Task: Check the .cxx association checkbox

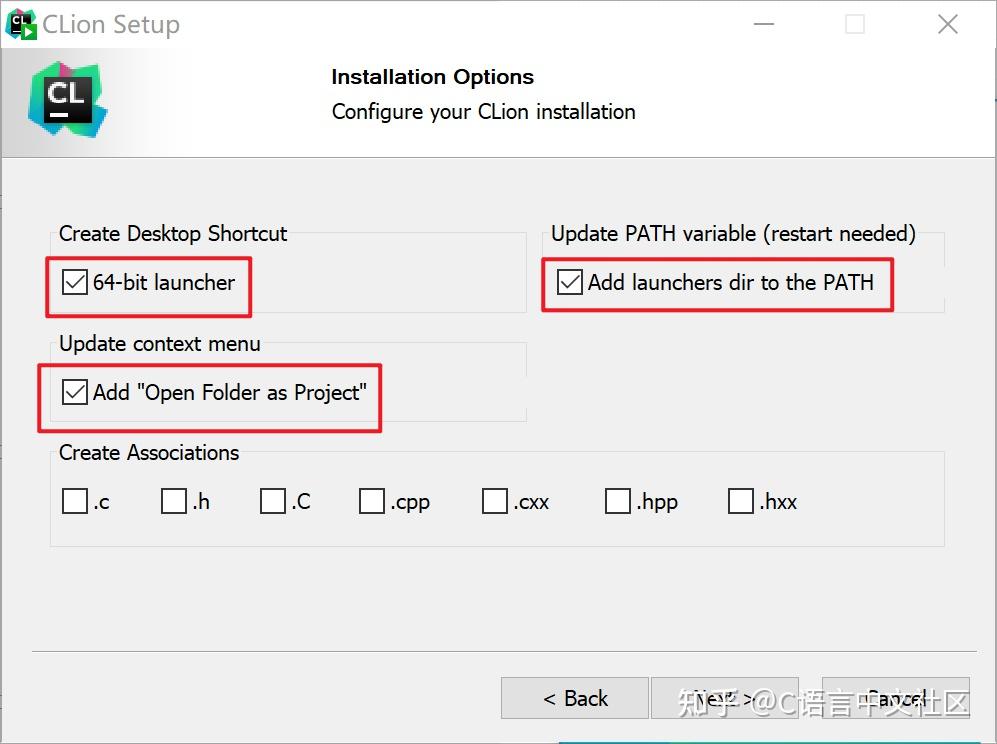Action: click(495, 501)
